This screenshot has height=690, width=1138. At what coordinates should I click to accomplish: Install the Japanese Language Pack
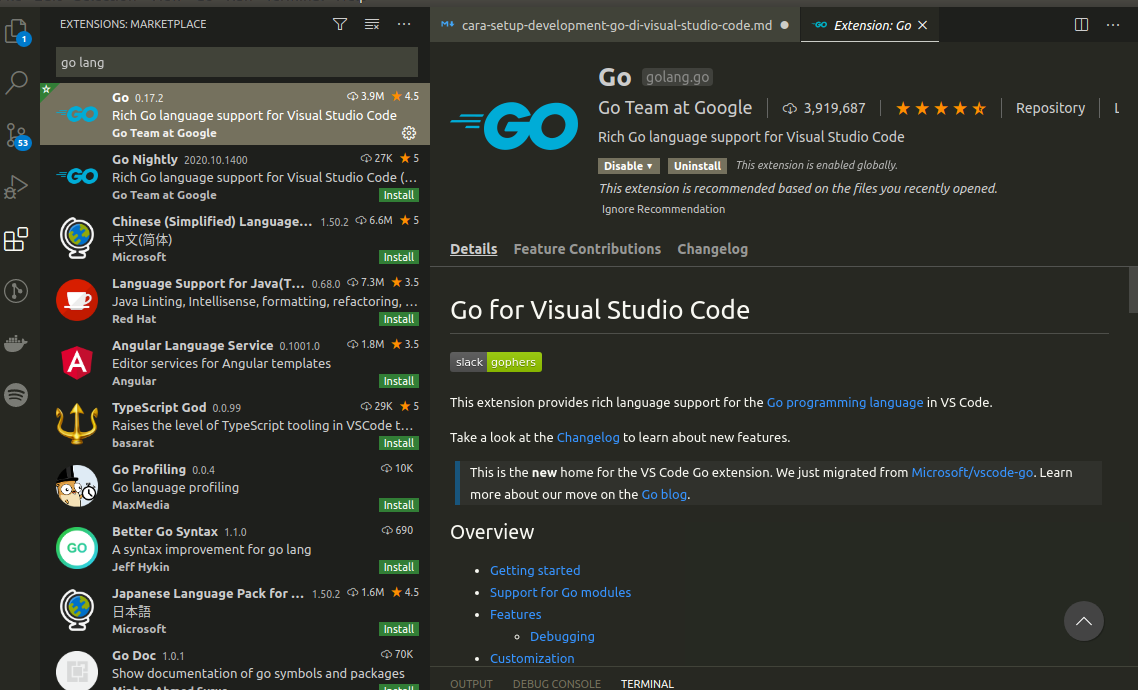(x=398, y=629)
